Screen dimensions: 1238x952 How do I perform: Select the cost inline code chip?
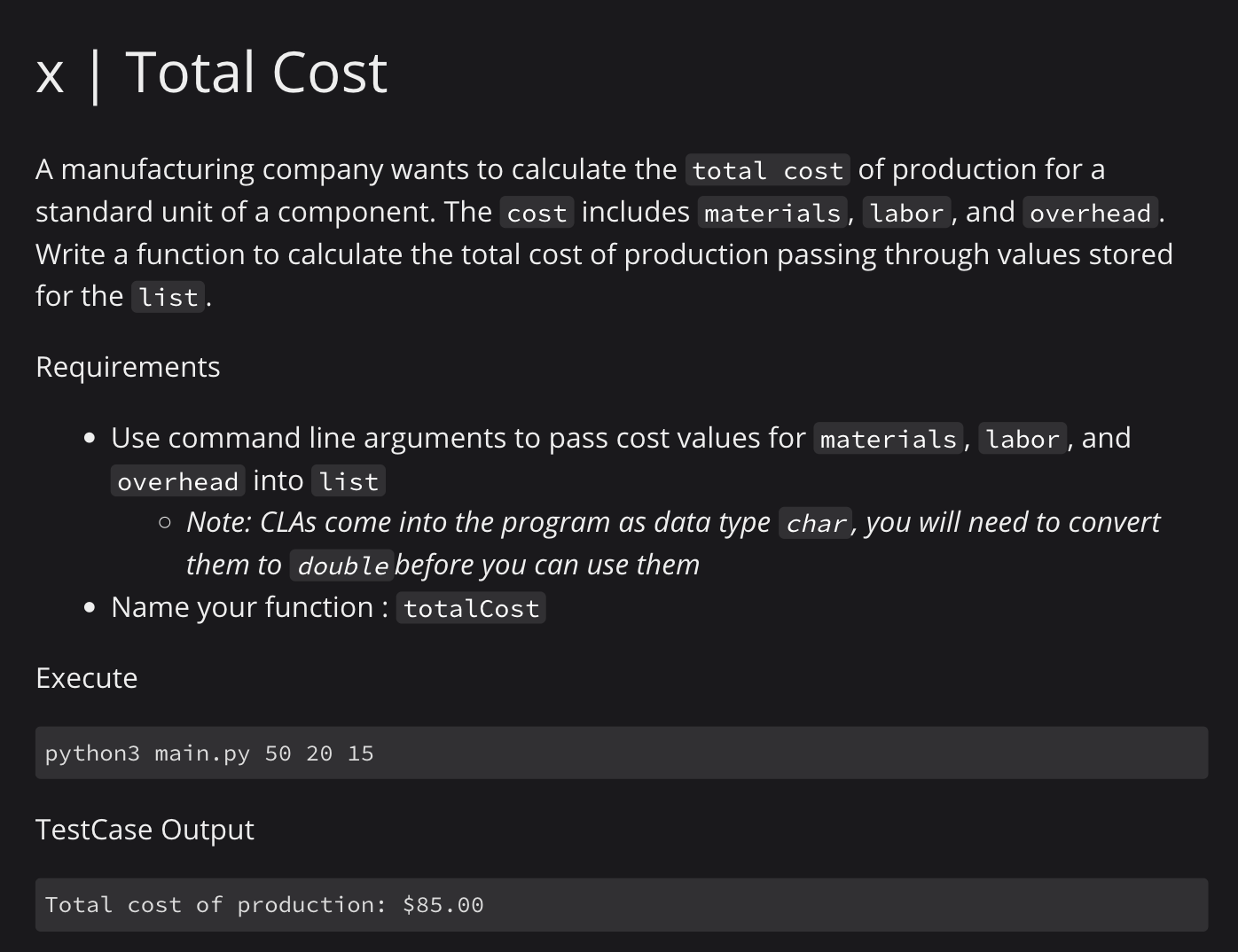coord(536,212)
